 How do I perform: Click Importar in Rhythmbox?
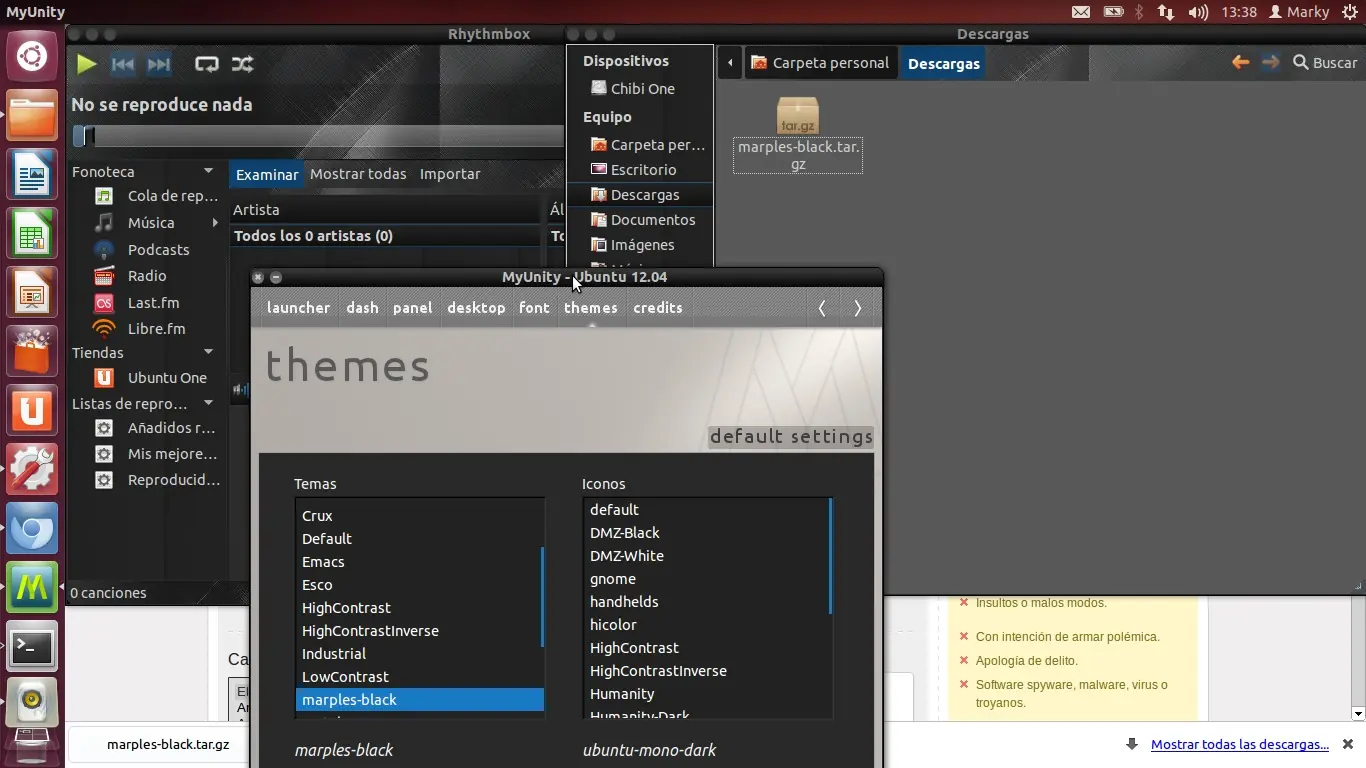[x=450, y=174]
